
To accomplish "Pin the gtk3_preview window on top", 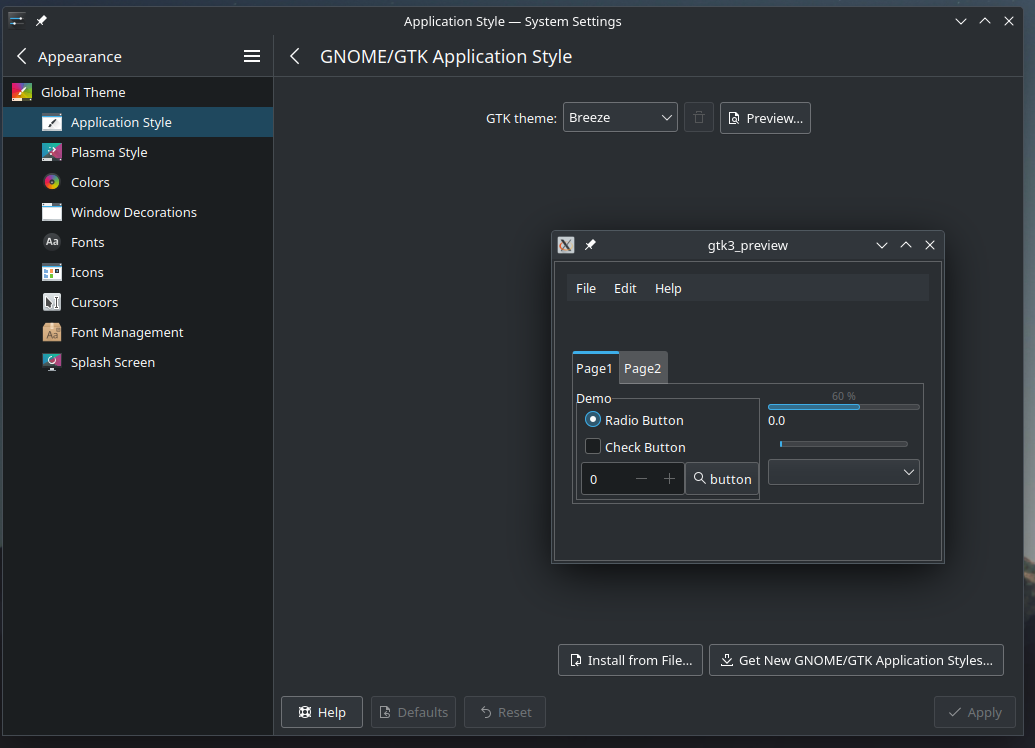I will [x=590, y=245].
